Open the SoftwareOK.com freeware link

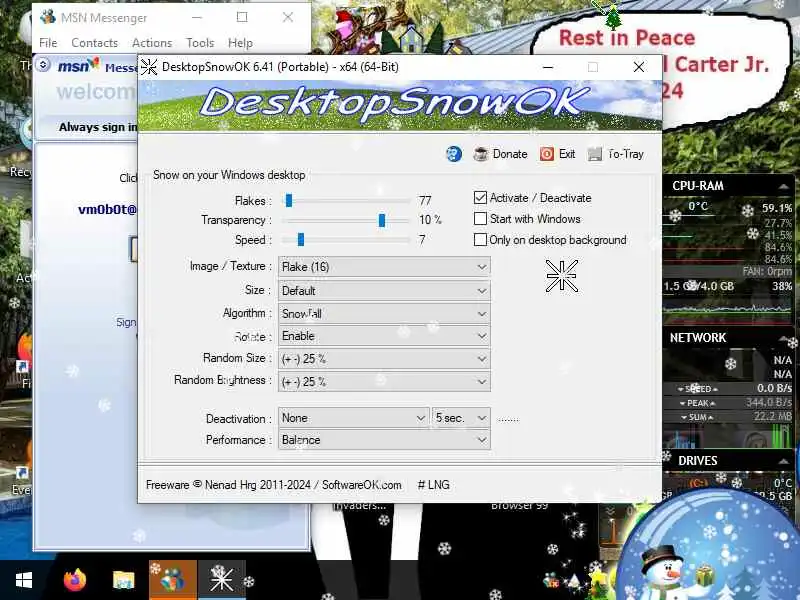click(x=362, y=485)
